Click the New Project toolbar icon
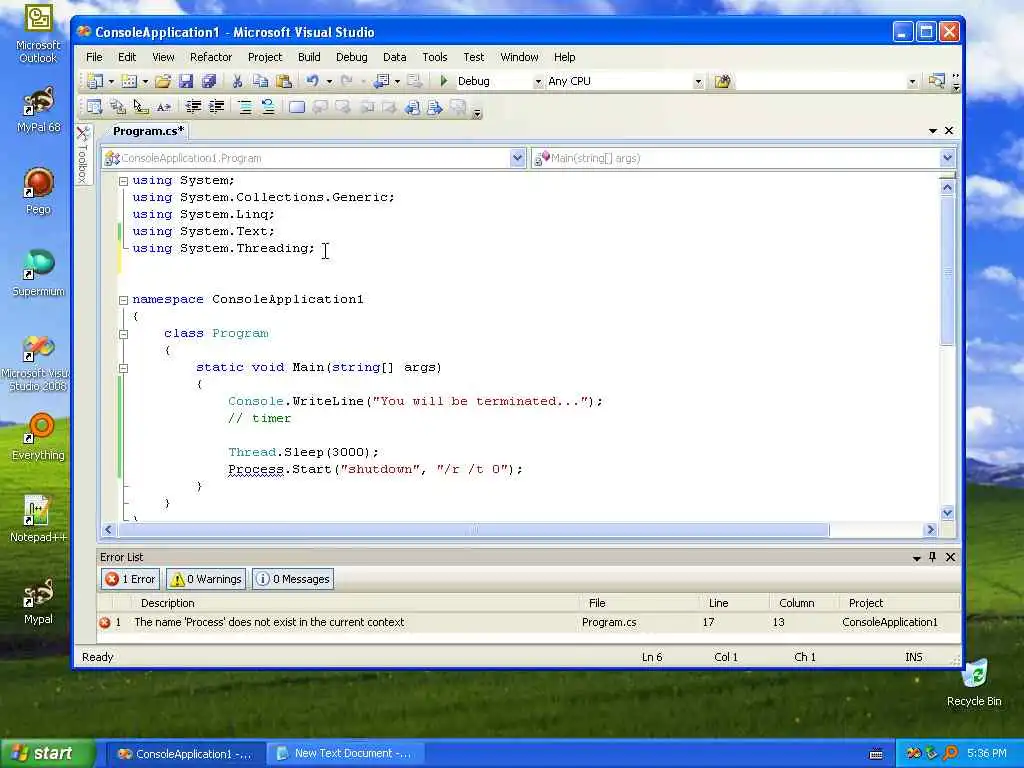 (x=95, y=81)
